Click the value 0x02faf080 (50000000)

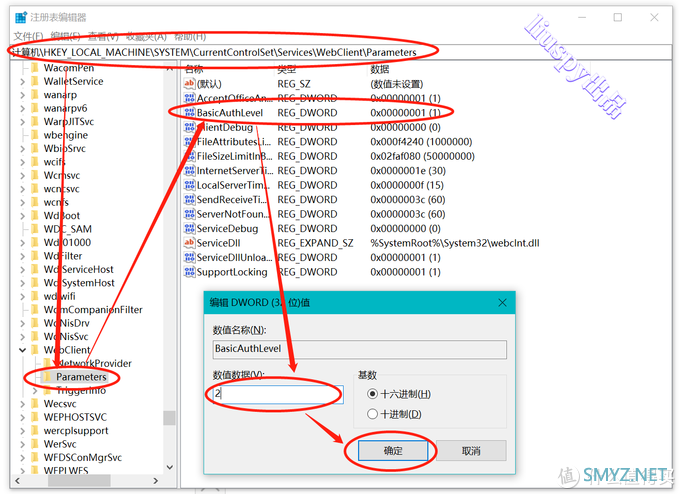click(422, 156)
